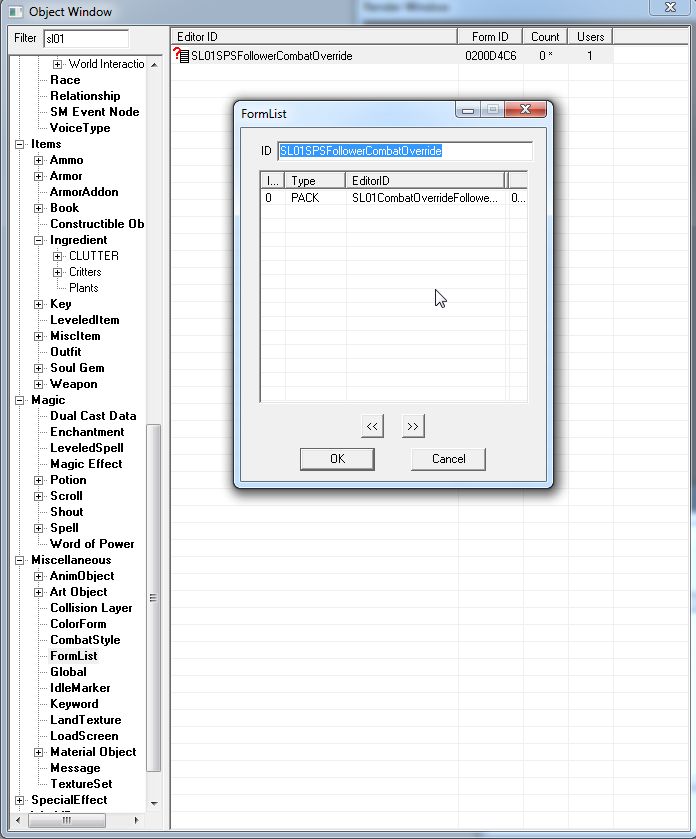Go to previous form with << button
This screenshot has width=696, height=839.
372,426
